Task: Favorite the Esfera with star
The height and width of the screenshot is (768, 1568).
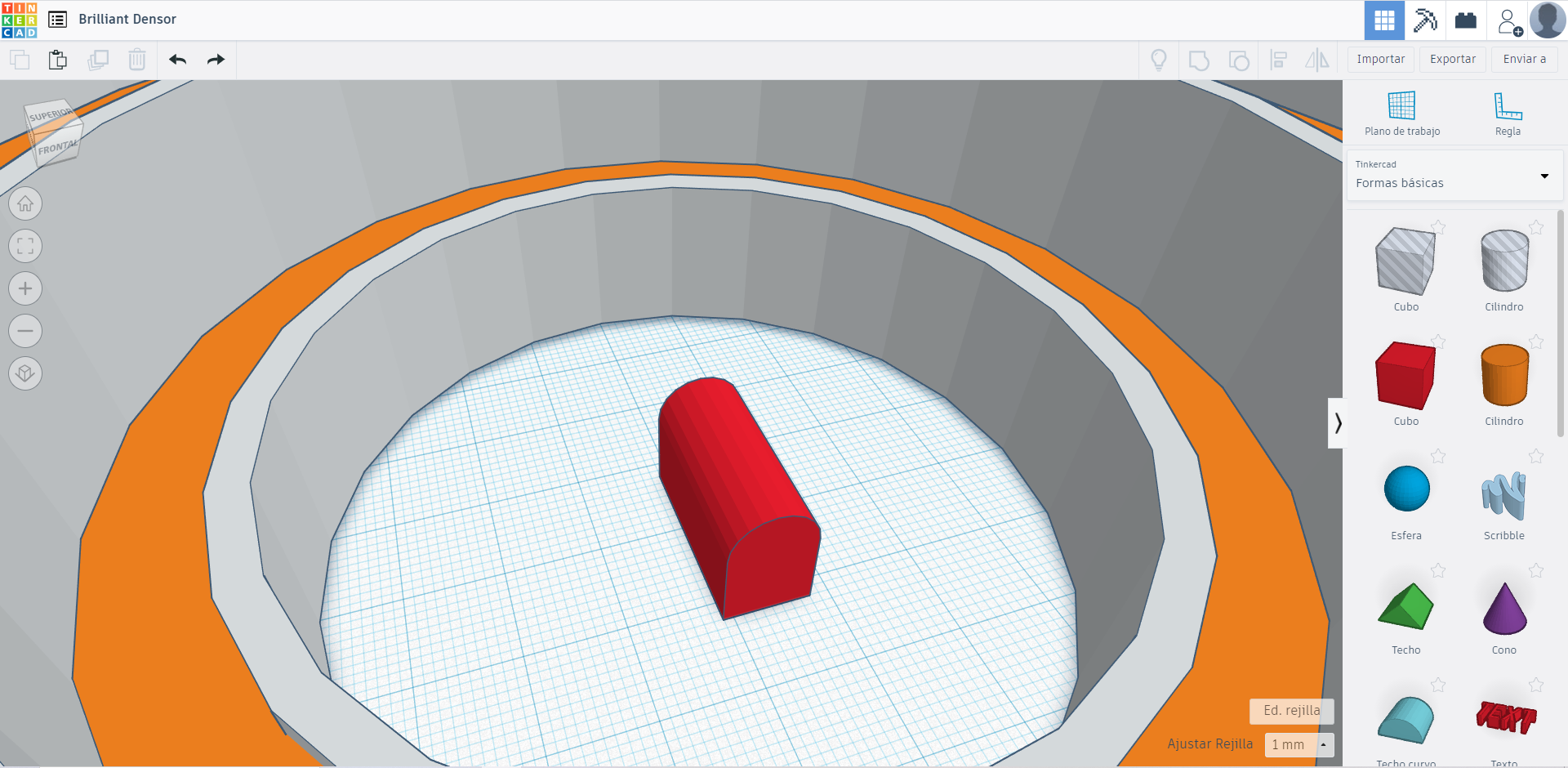Action: pyautogui.click(x=1438, y=456)
